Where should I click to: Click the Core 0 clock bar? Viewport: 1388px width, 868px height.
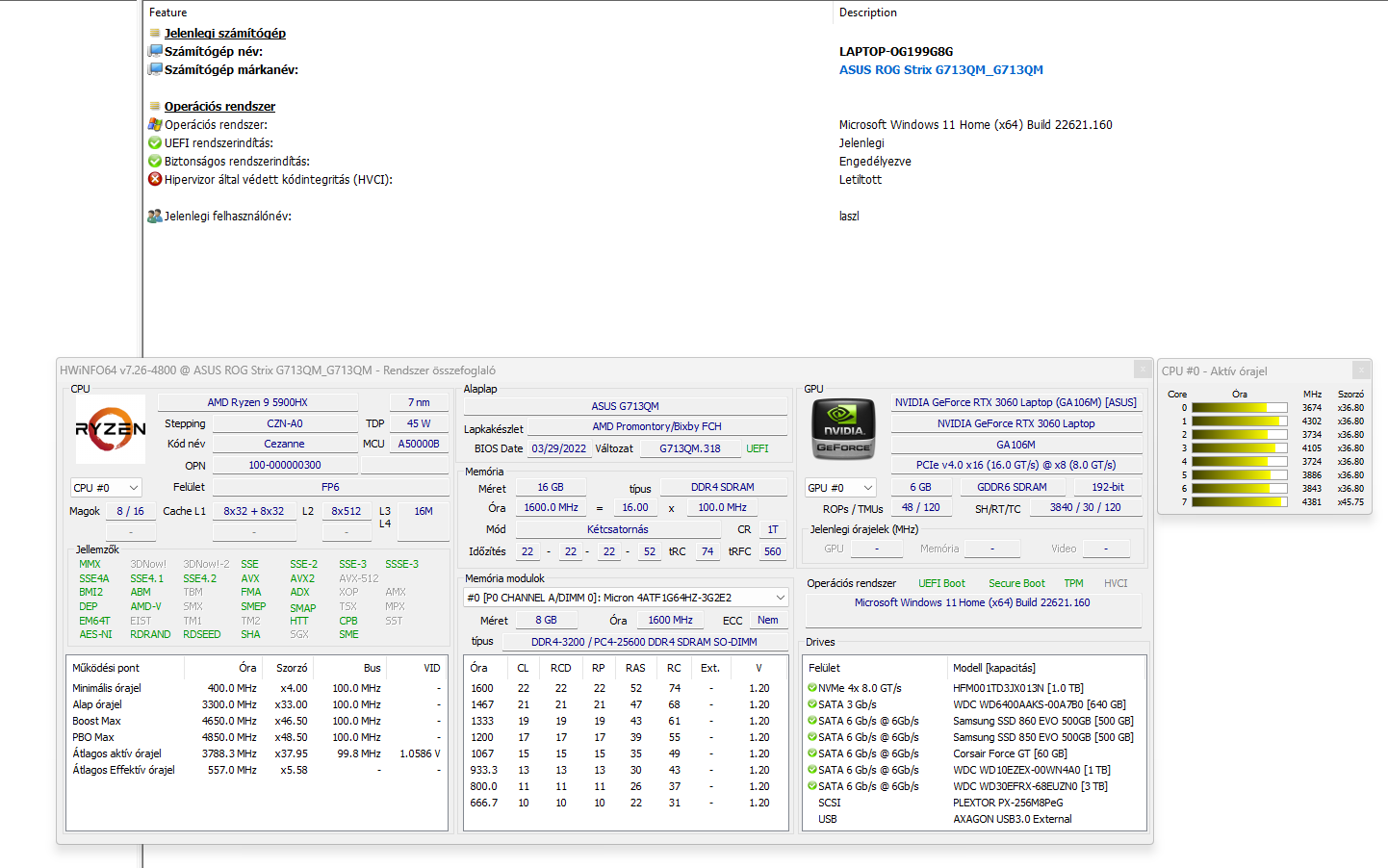point(1239,408)
